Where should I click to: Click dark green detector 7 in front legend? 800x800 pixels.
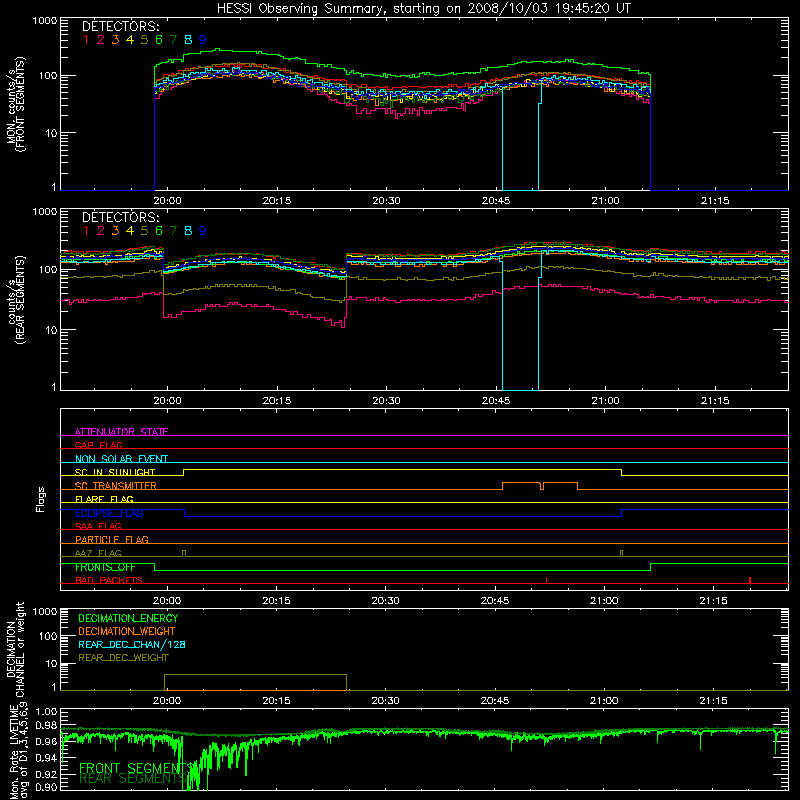173,40
